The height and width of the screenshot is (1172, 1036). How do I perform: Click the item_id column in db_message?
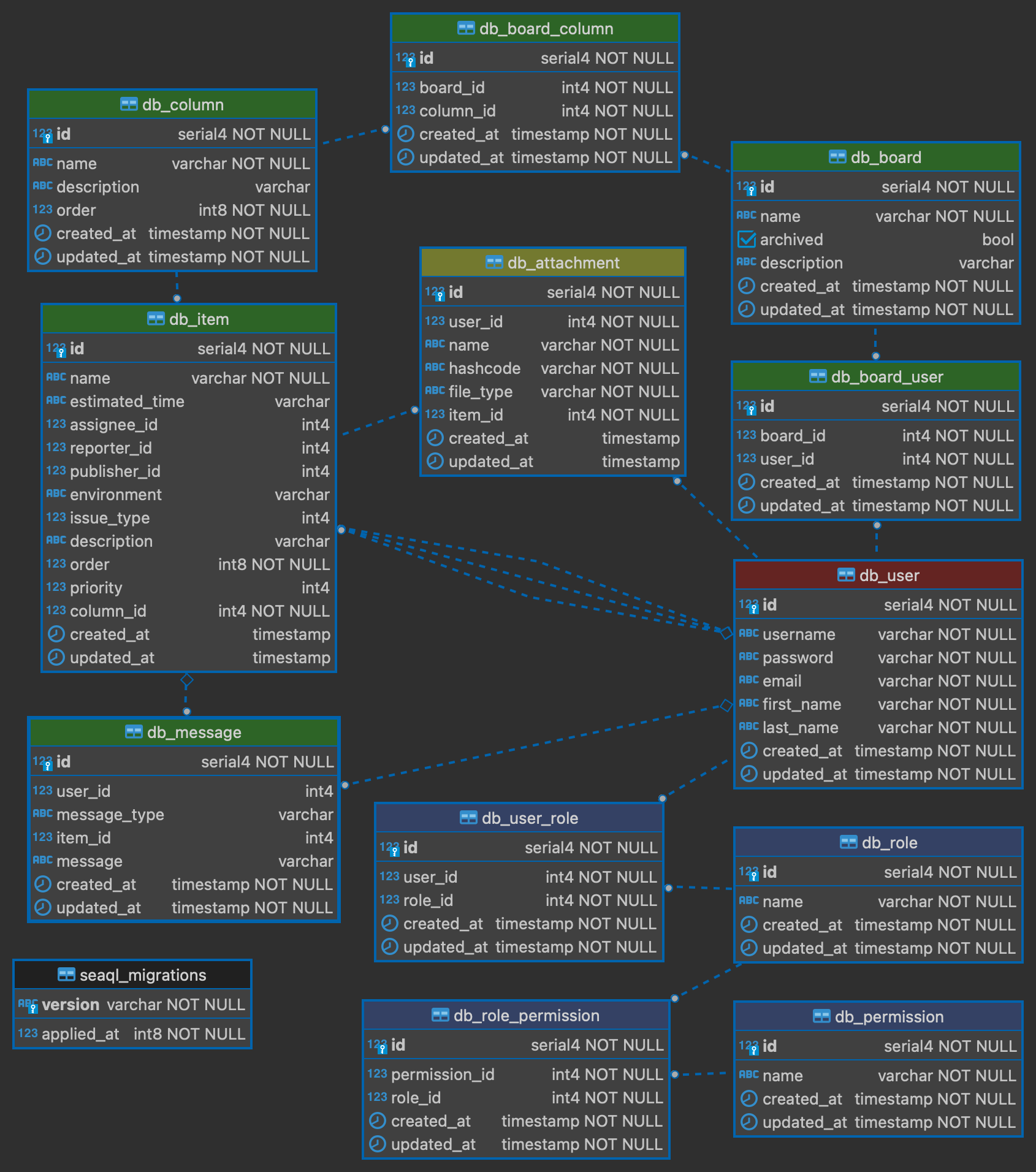184,838
